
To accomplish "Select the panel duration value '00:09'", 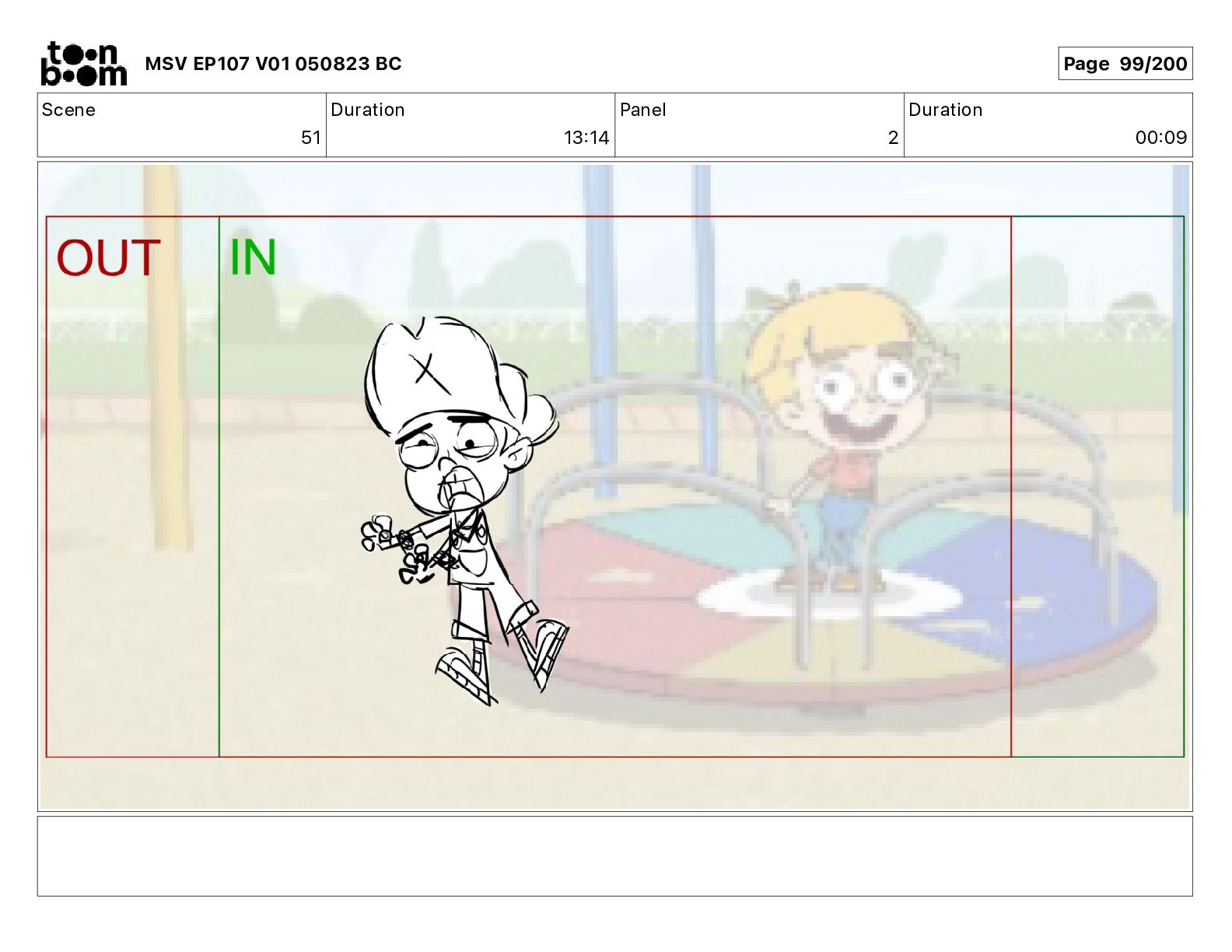I will click(x=1161, y=138).
